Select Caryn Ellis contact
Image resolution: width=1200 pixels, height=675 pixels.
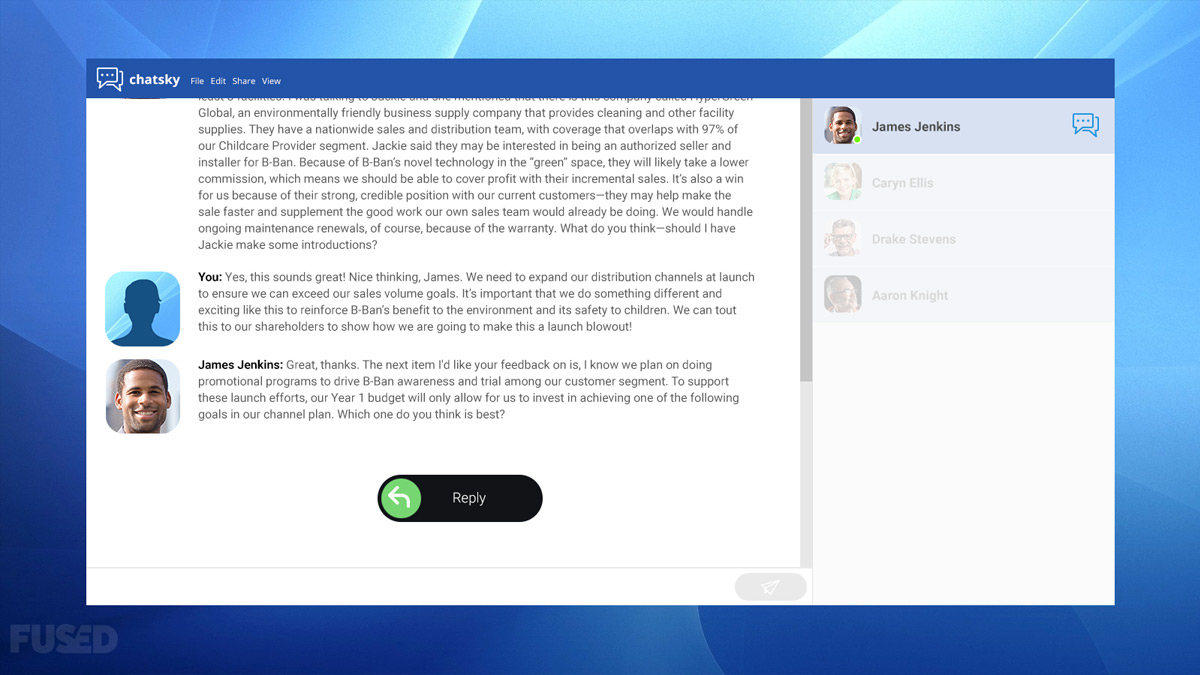point(963,183)
